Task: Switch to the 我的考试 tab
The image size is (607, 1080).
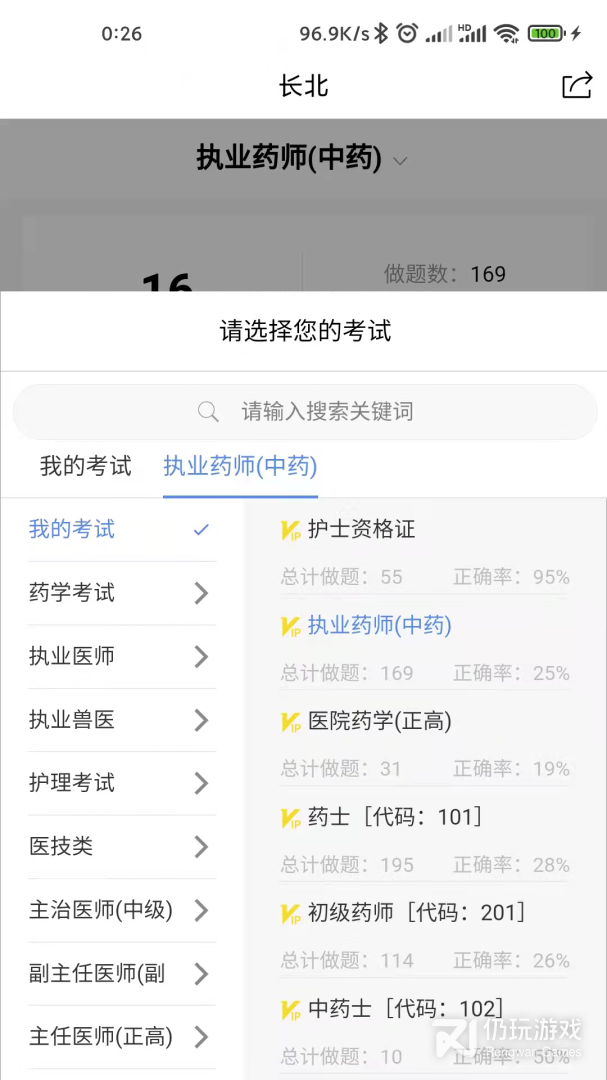Action: coord(85,465)
